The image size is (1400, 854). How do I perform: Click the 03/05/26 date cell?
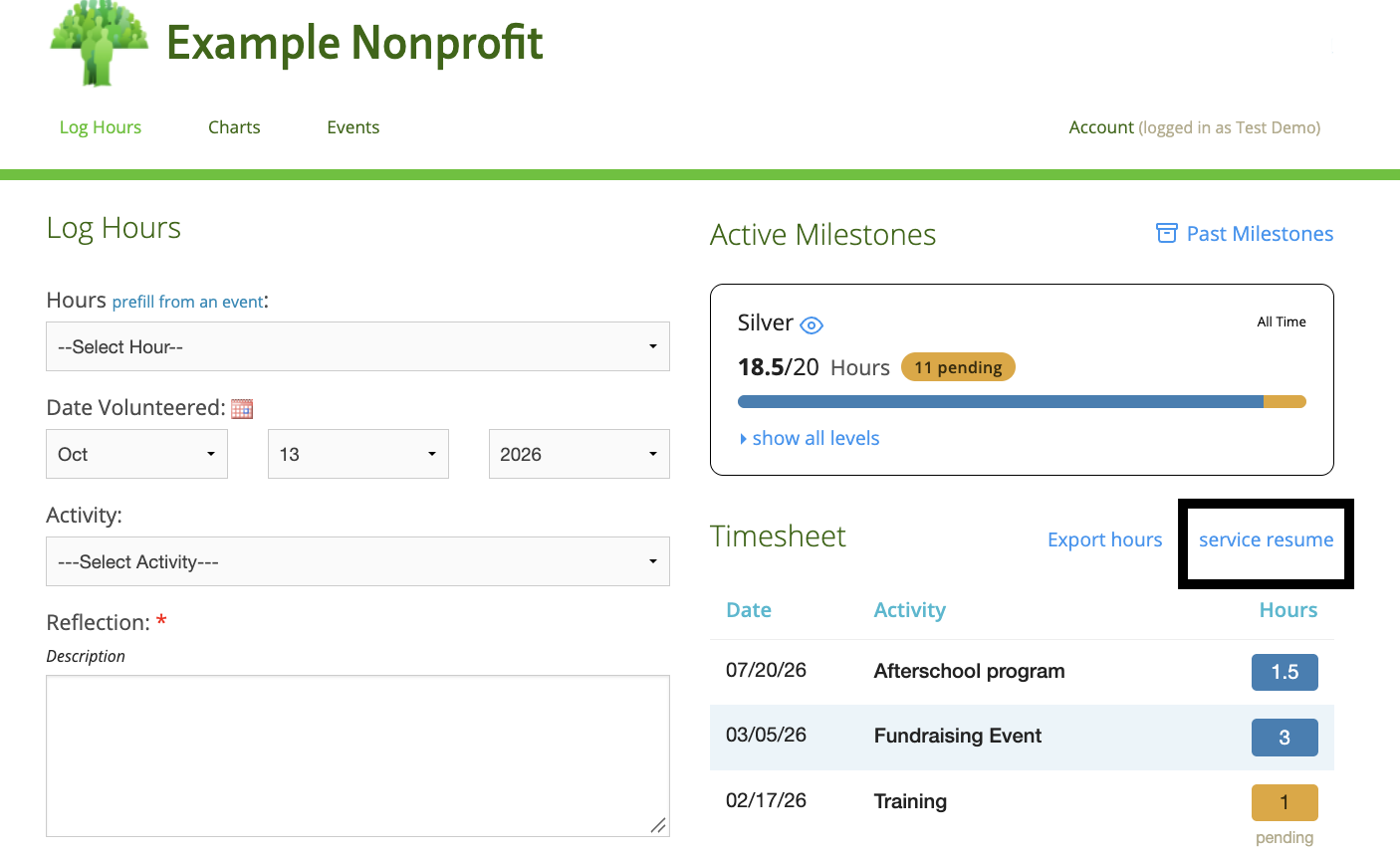[766, 735]
